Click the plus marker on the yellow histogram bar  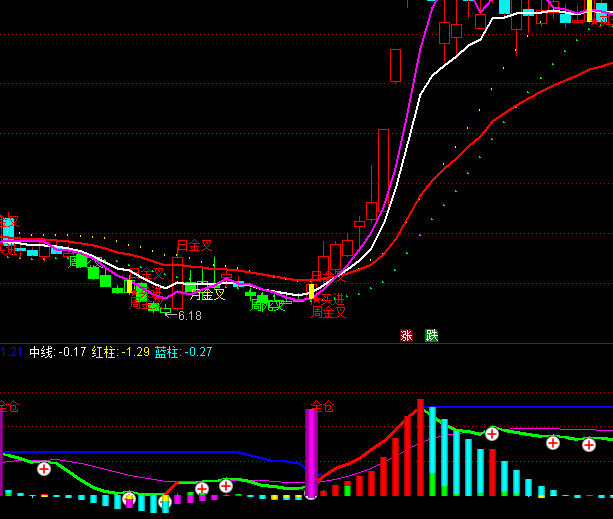128,497
